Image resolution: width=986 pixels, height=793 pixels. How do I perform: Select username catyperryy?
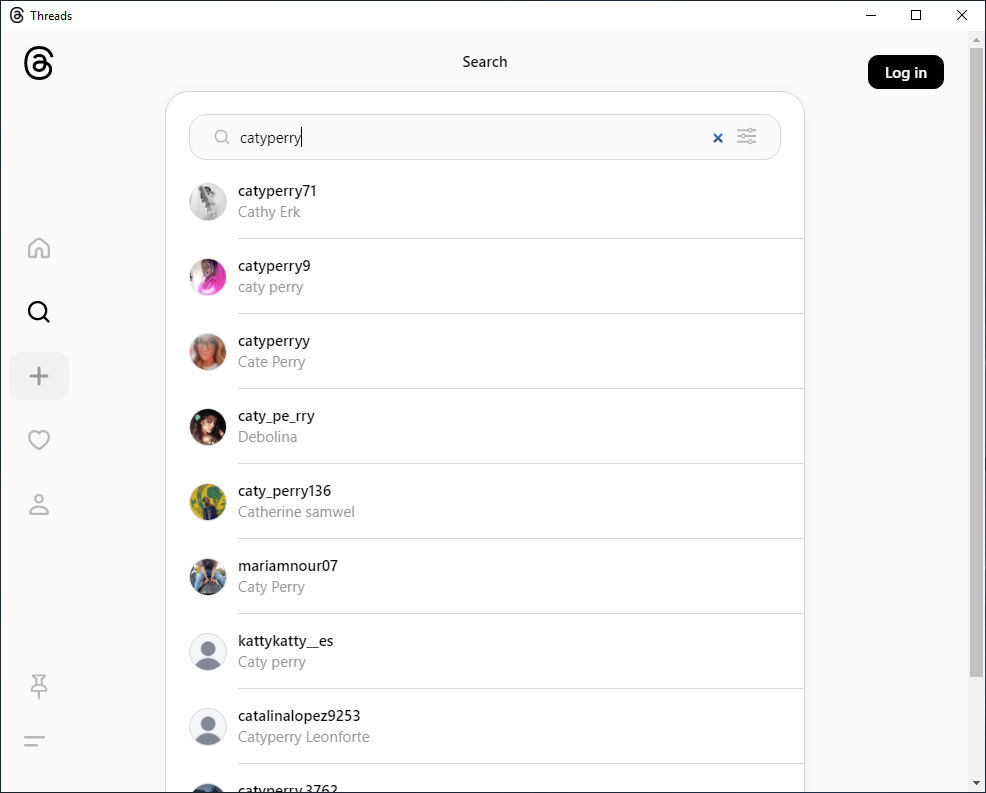pyautogui.click(x=274, y=341)
